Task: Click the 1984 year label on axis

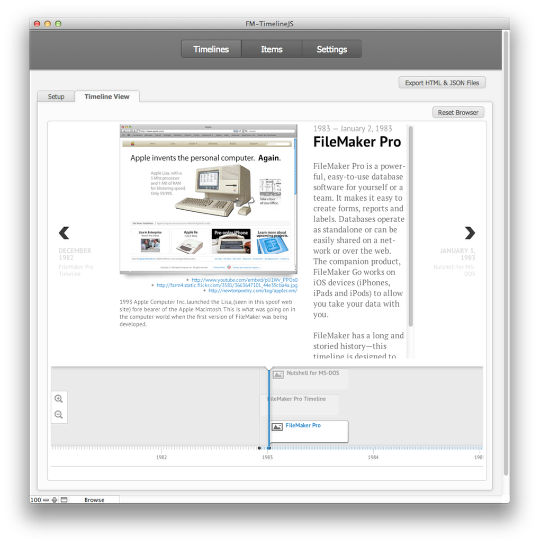Action: 373,457
